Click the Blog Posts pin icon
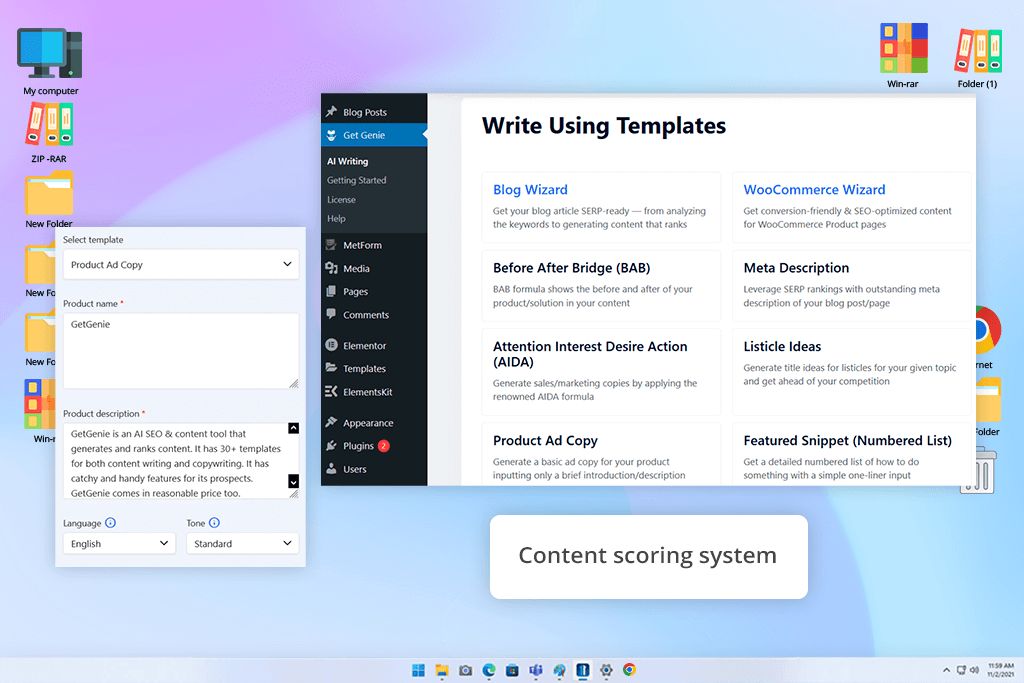The width and height of the screenshot is (1024, 683). pyautogui.click(x=332, y=112)
